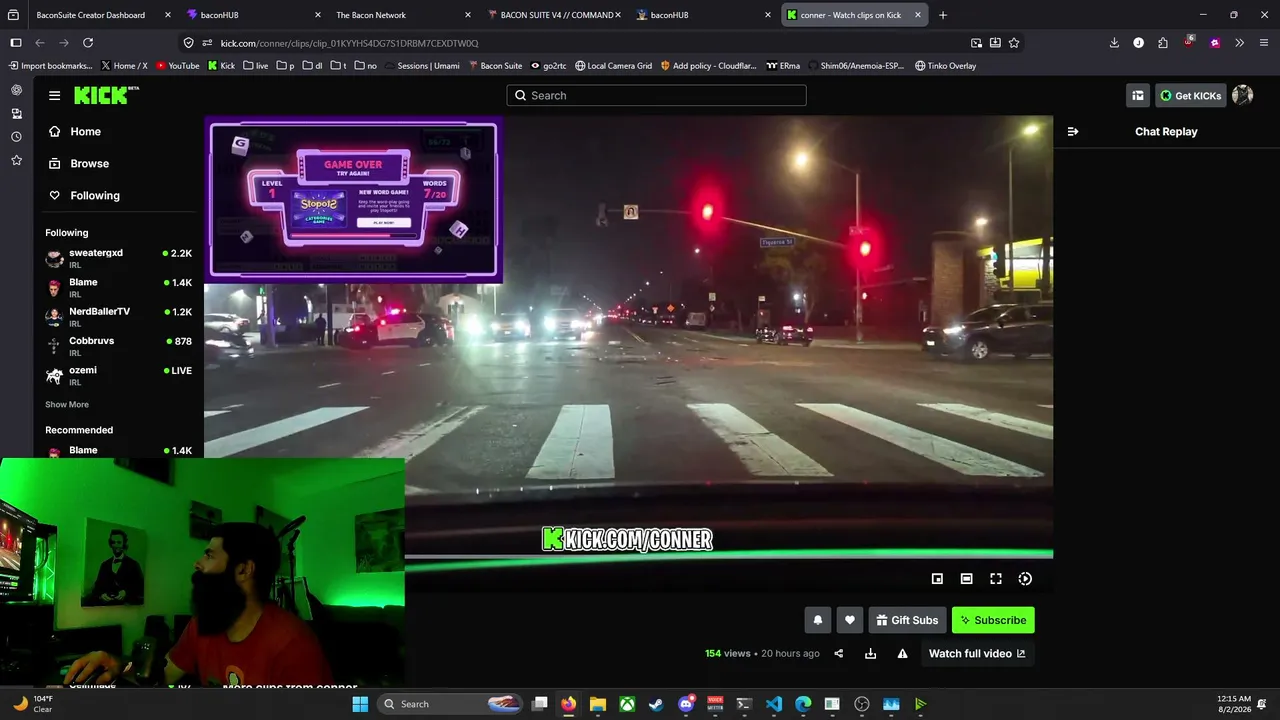Subscribe to conner's channel

[x=993, y=620]
